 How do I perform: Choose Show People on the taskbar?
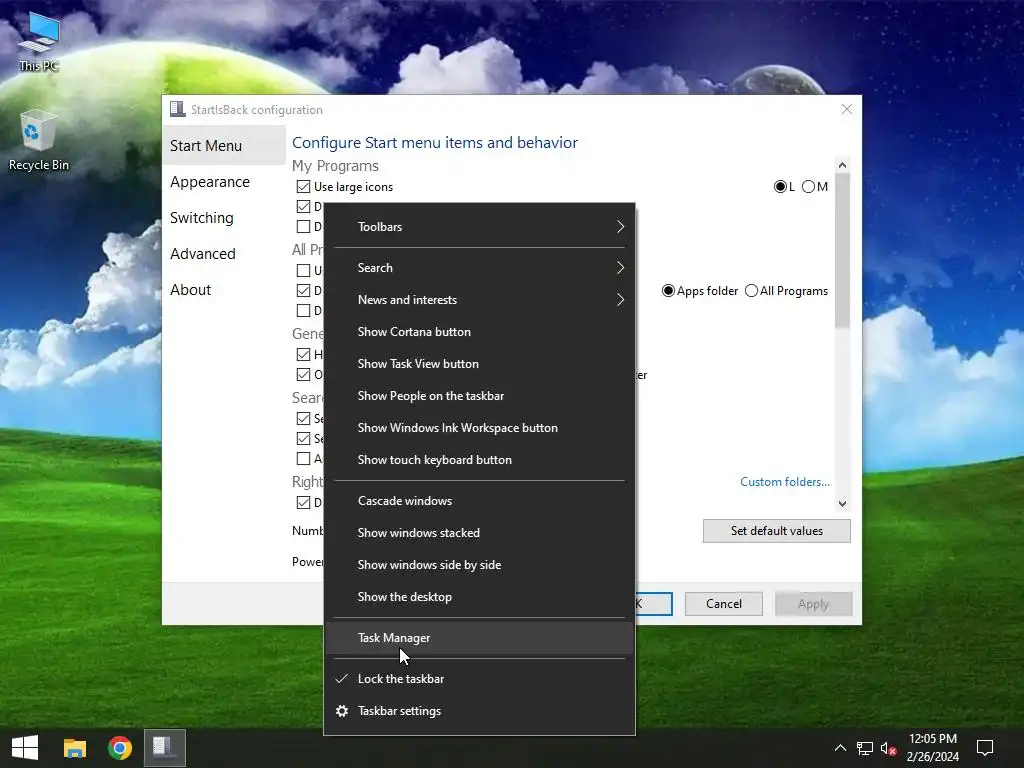pos(479,396)
